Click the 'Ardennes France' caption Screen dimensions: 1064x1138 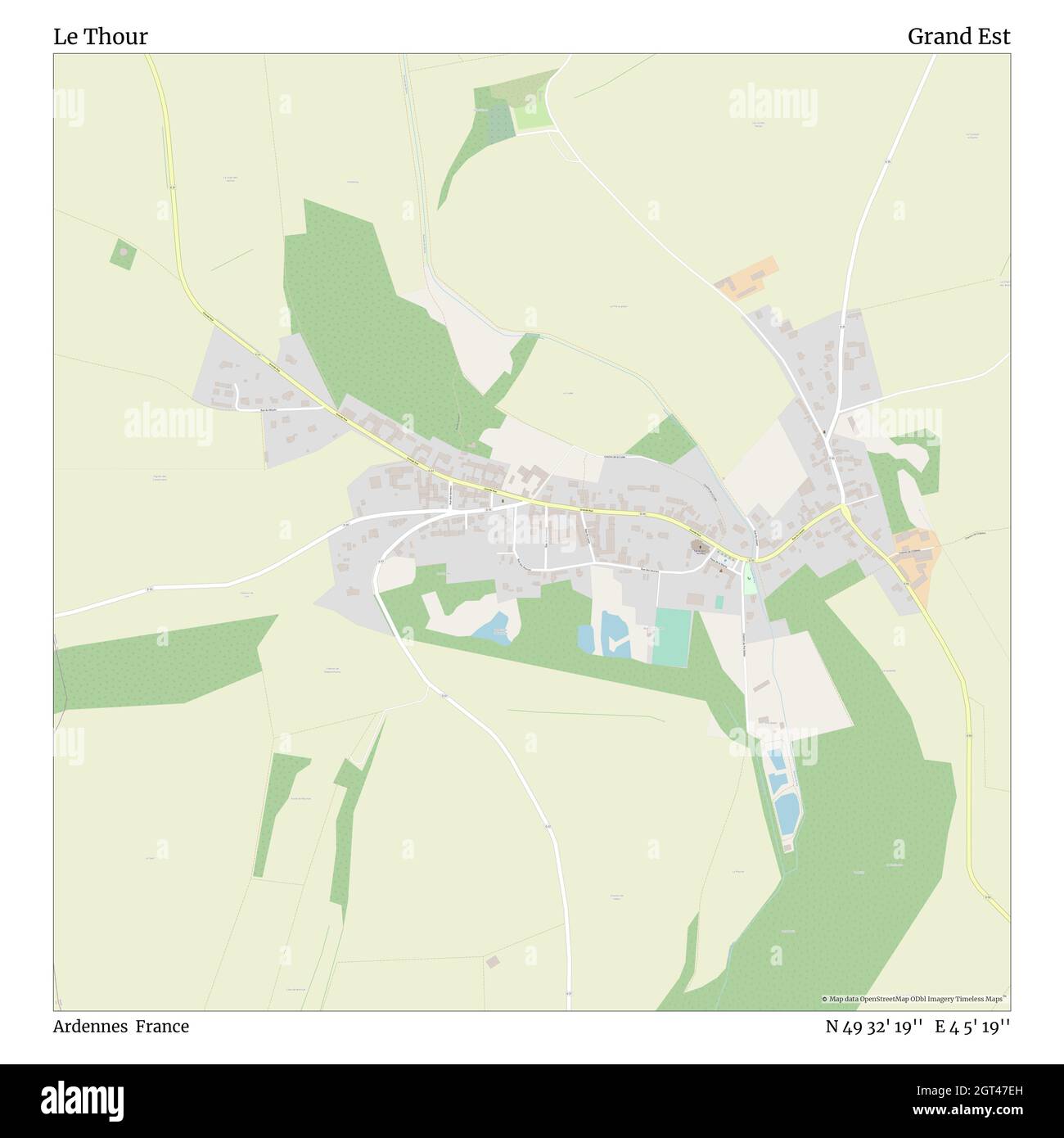[x=121, y=1027]
